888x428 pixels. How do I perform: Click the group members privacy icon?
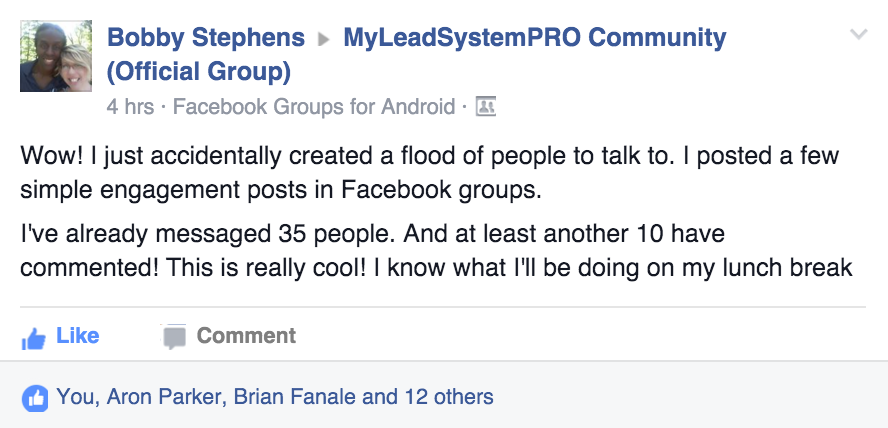[485, 106]
